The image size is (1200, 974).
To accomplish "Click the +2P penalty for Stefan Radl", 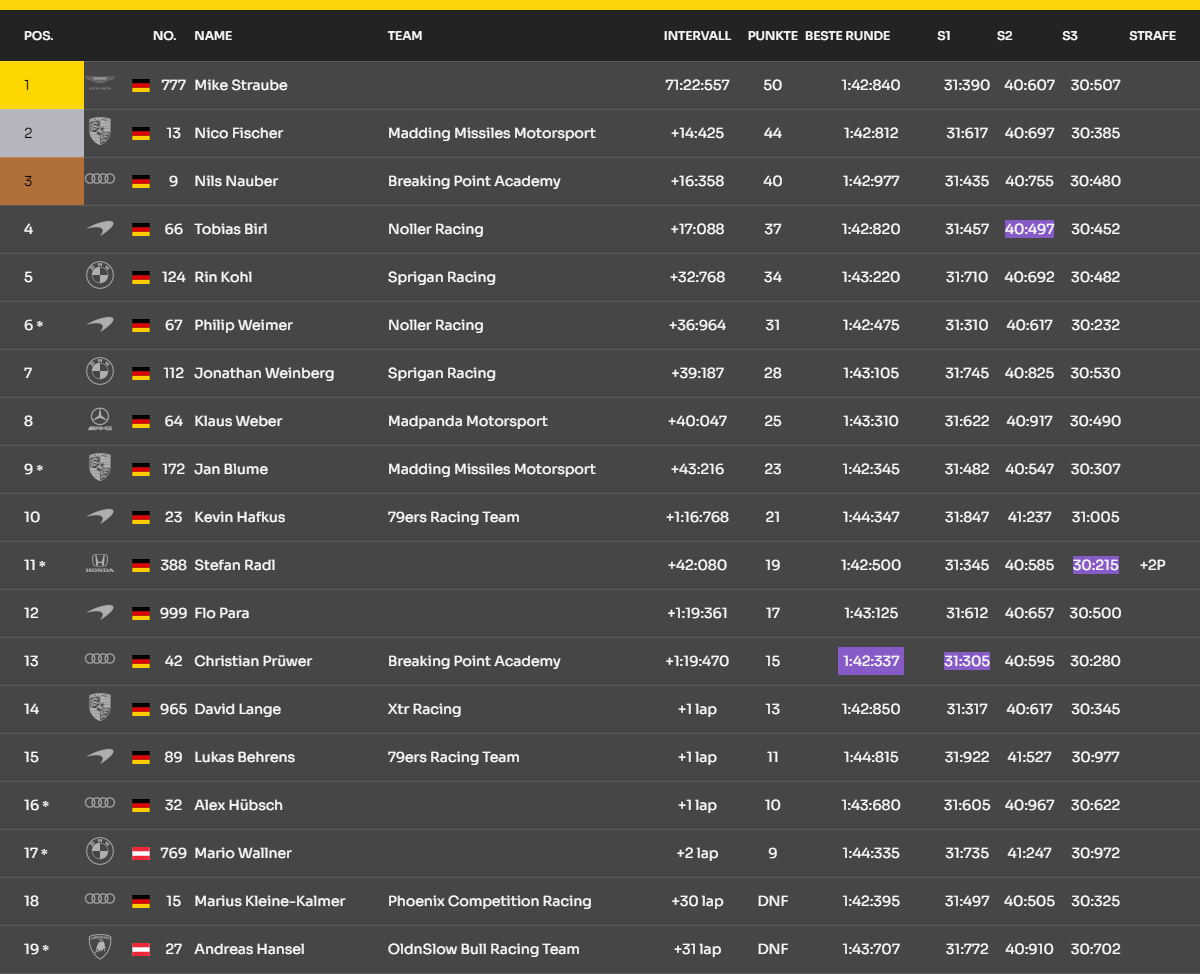I will 1152,565.
